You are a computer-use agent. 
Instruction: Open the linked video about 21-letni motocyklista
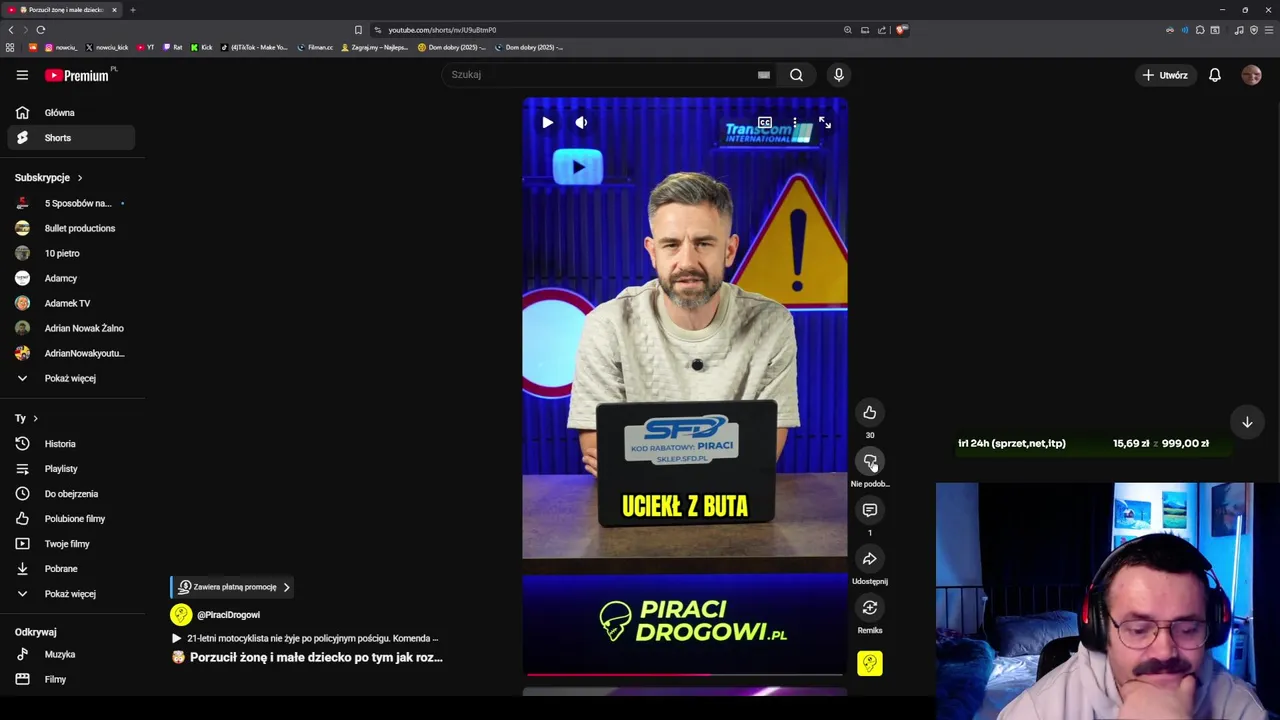(305, 638)
